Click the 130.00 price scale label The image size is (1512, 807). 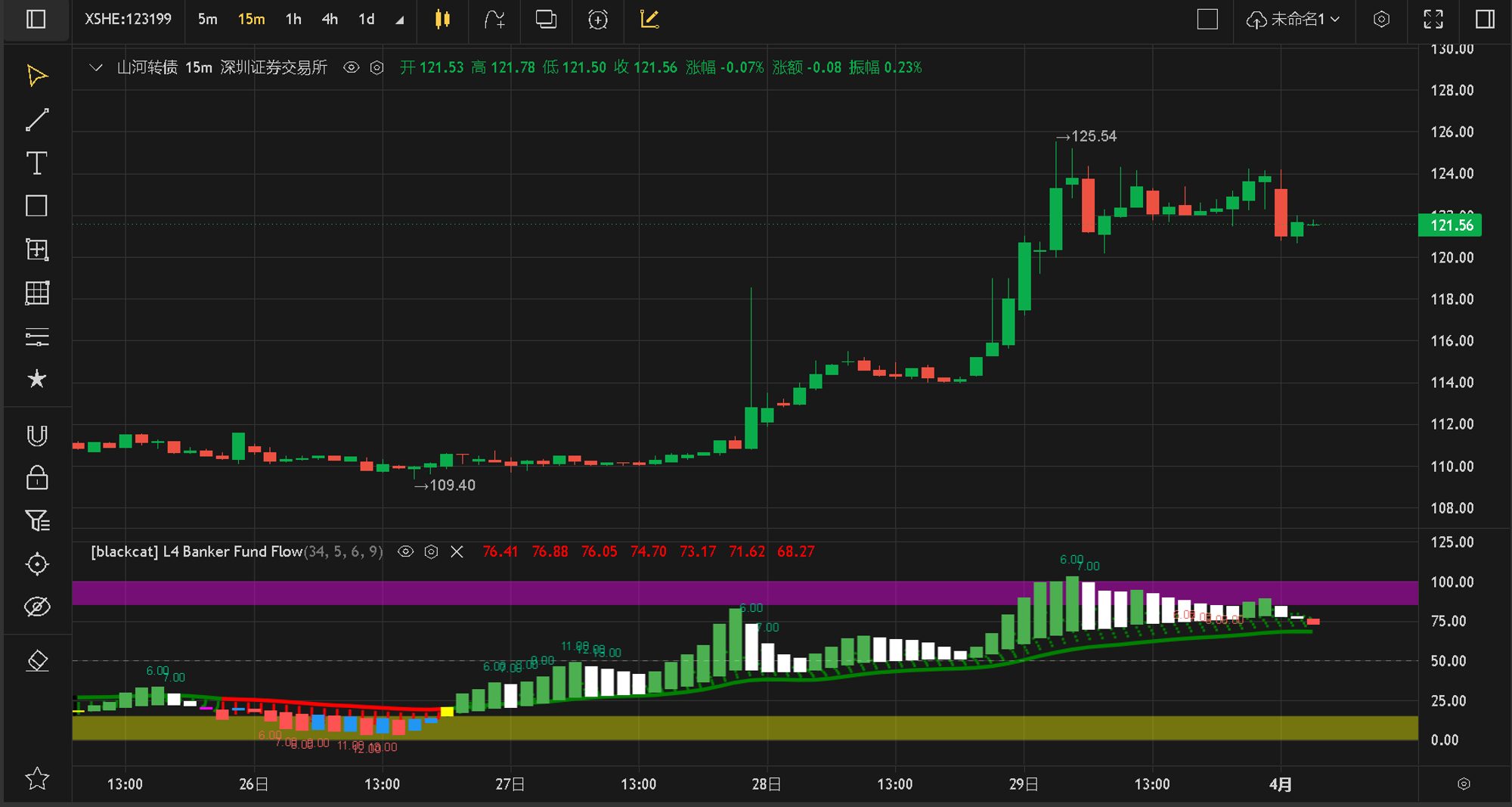pos(1452,49)
